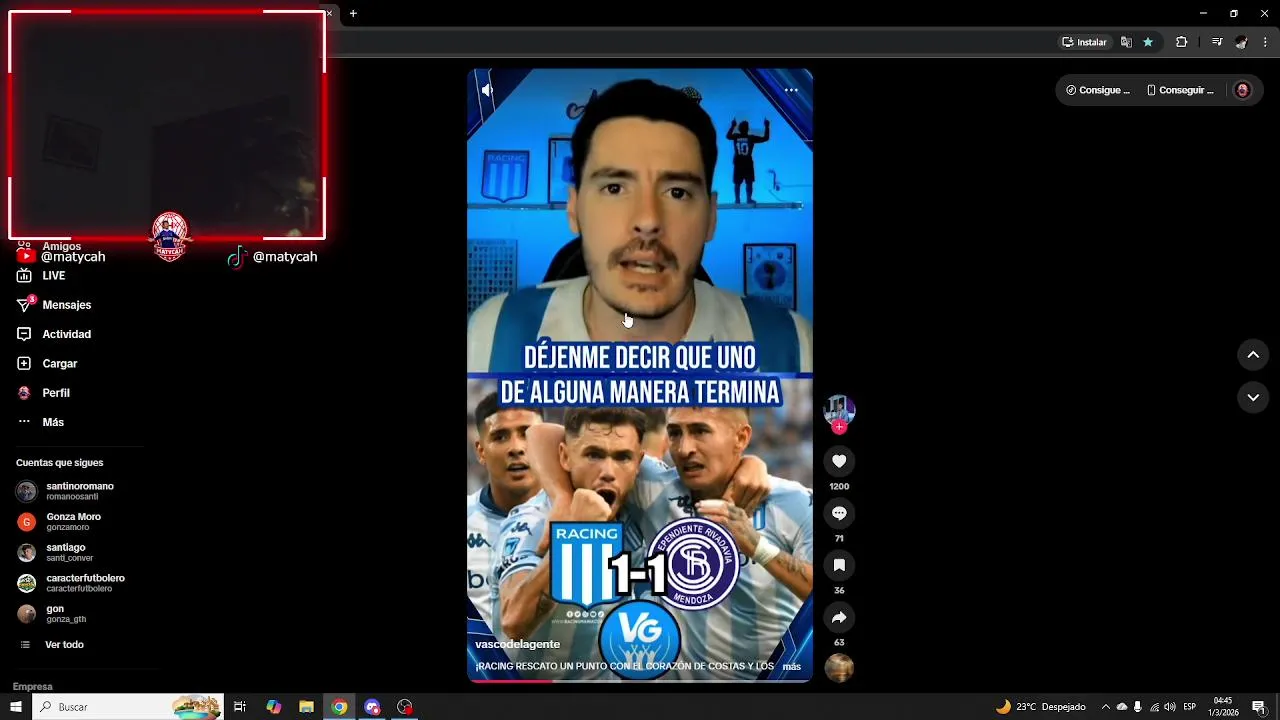This screenshot has width=1280, height=720.
Task: Click the Mensajes paper-plane icon
Action: [x=24, y=304]
